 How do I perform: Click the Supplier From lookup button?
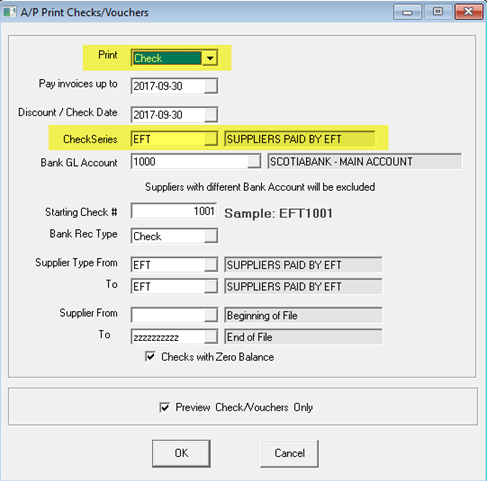[x=211, y=315]
